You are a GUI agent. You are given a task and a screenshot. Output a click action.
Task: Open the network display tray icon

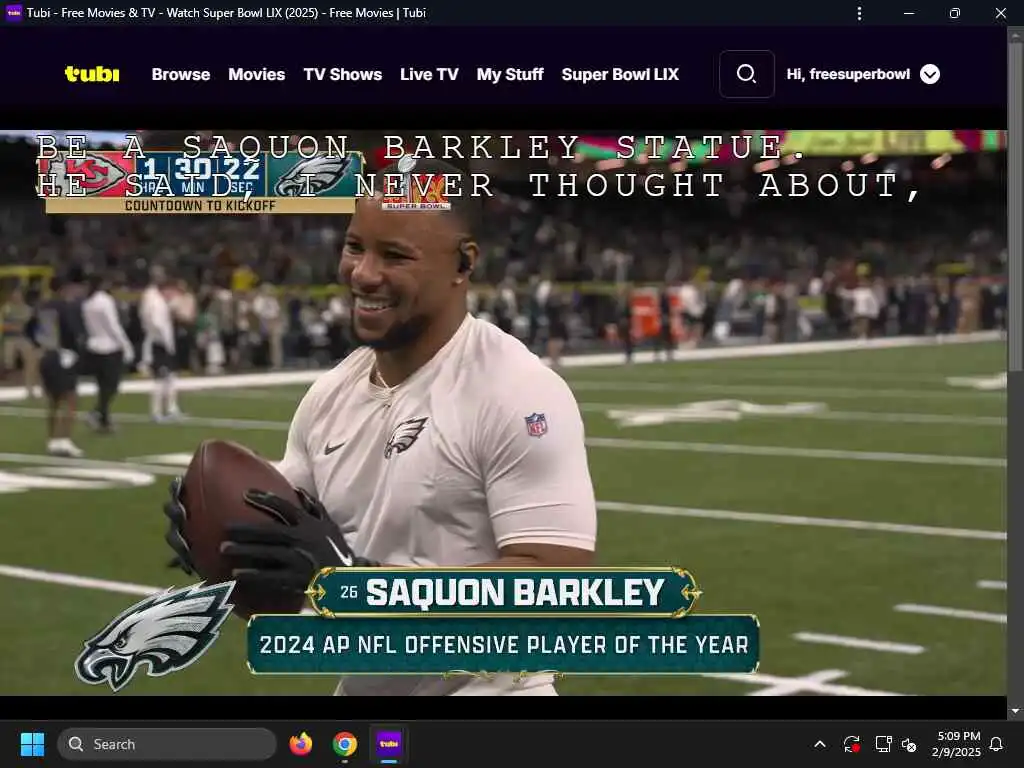(883, 744)
